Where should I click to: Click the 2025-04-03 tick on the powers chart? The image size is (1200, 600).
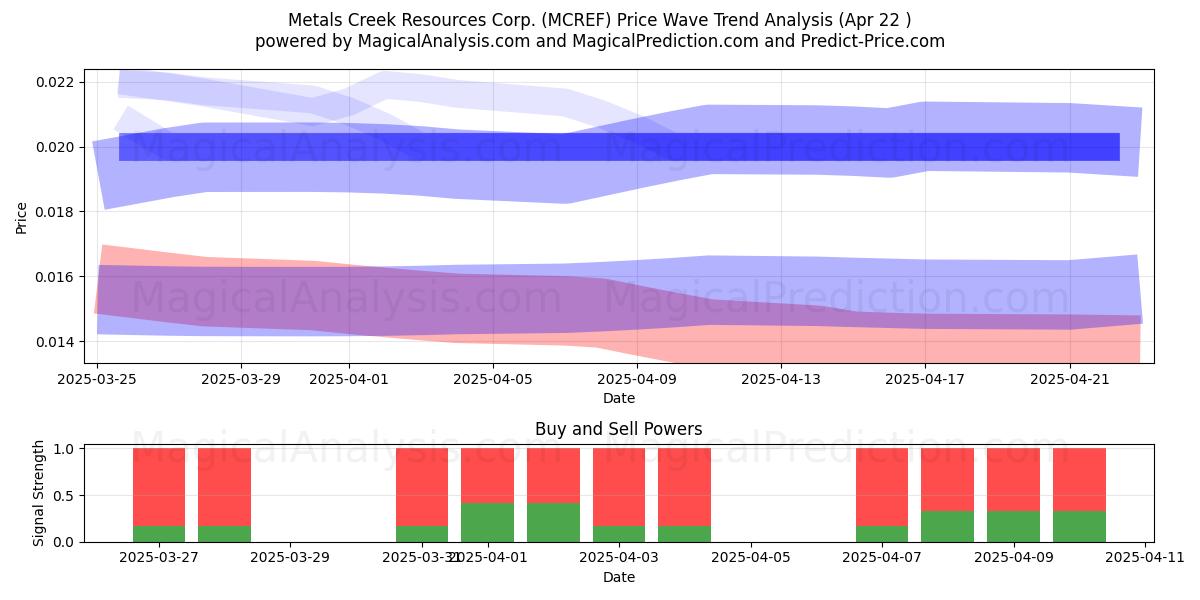point(619,558)
